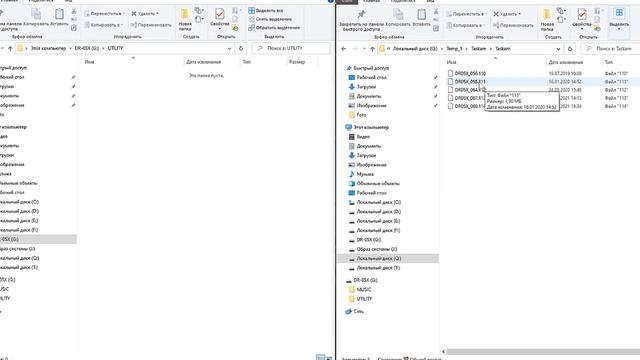Image resolution: width=640 pixels, height=360 pixels.
Task: Go back in right Taskam window
Action: pyautogui.click(x=344, y=49)
